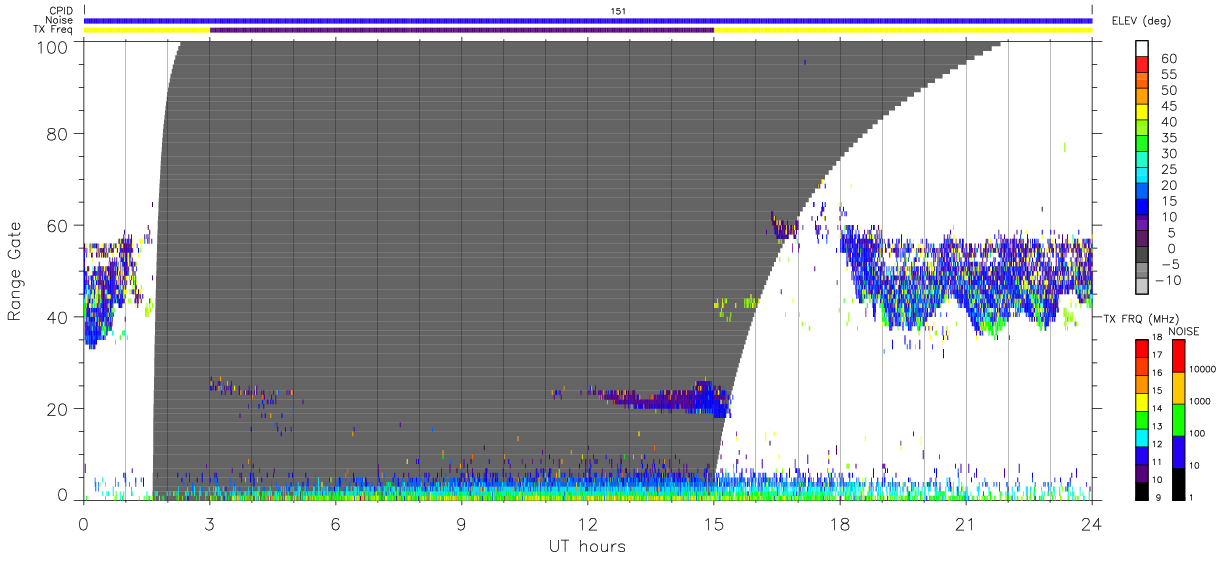Pick the yellow segment of the ELEV colorbar
The image size is (1228, 567).
click(x=1142, y=114)
